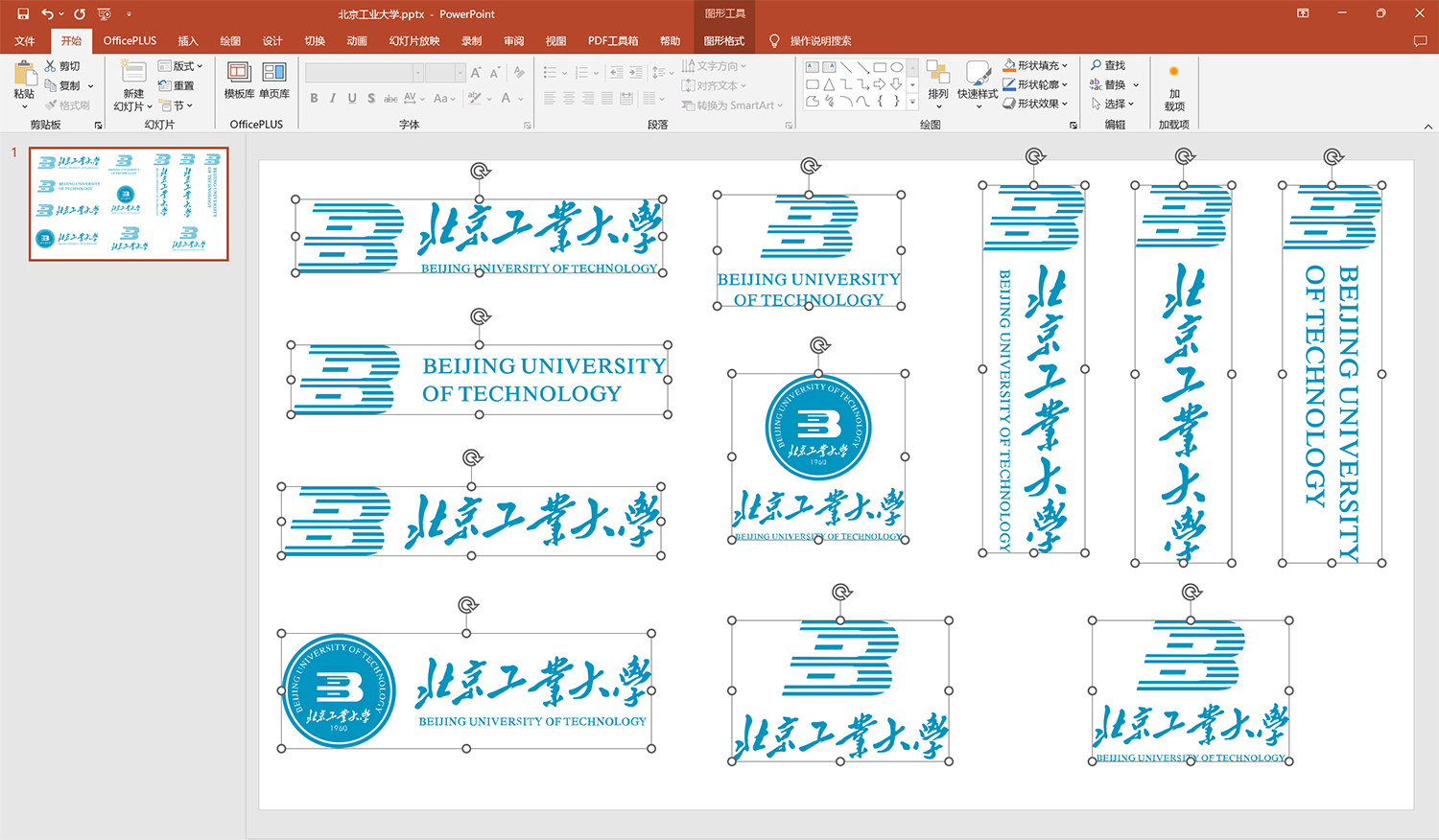The height and width of the screenshot is (840, 1439).
Task: Click the Redo icon in quick access toolbar
Action: coord(80,14)
